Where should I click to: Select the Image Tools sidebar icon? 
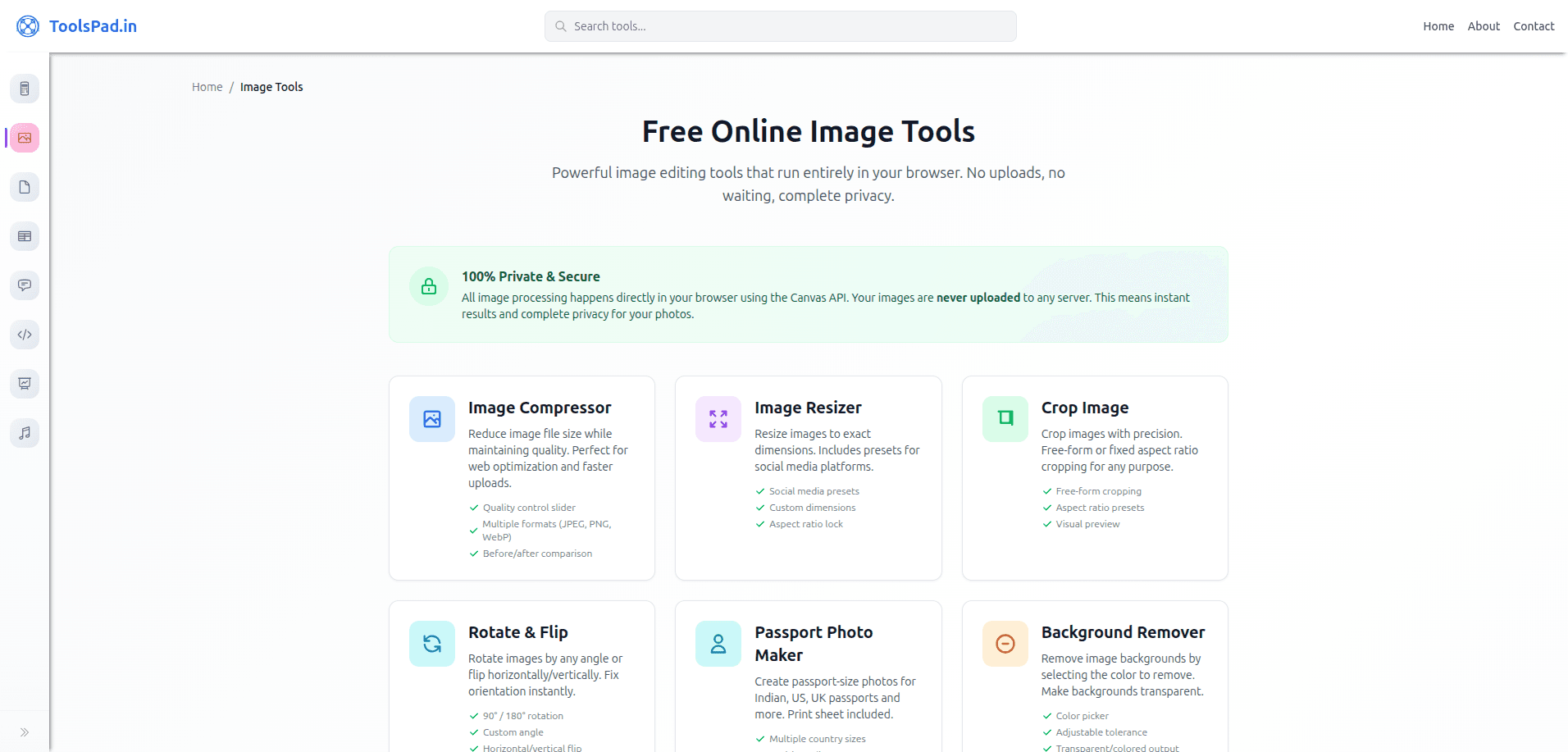(25, 138)
